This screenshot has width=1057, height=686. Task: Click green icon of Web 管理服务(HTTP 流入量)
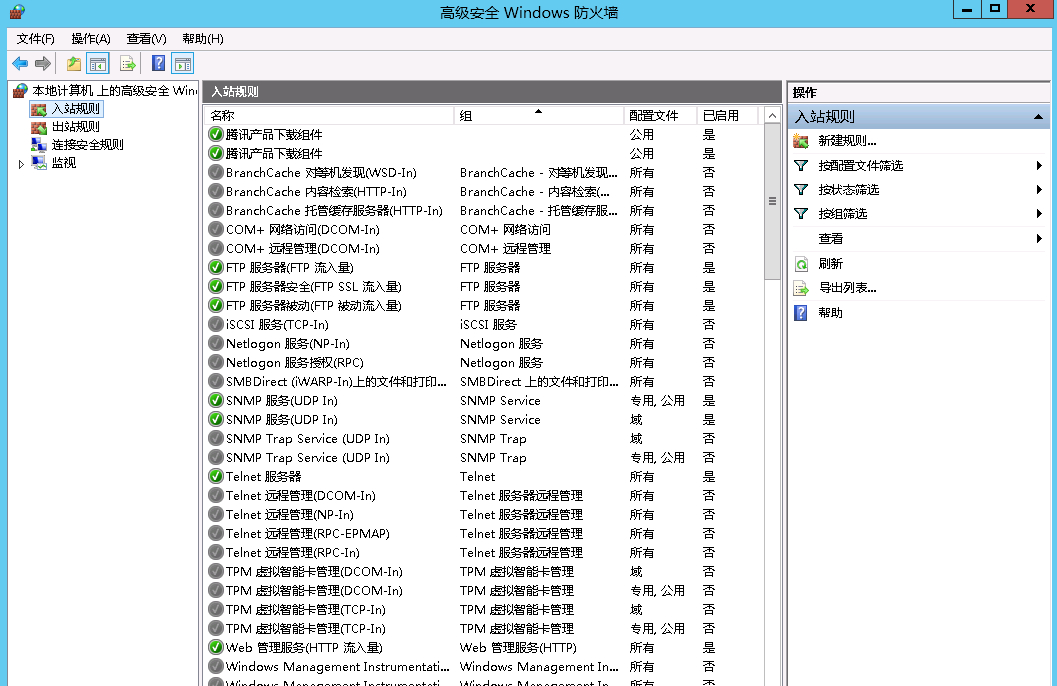(216, 648)
